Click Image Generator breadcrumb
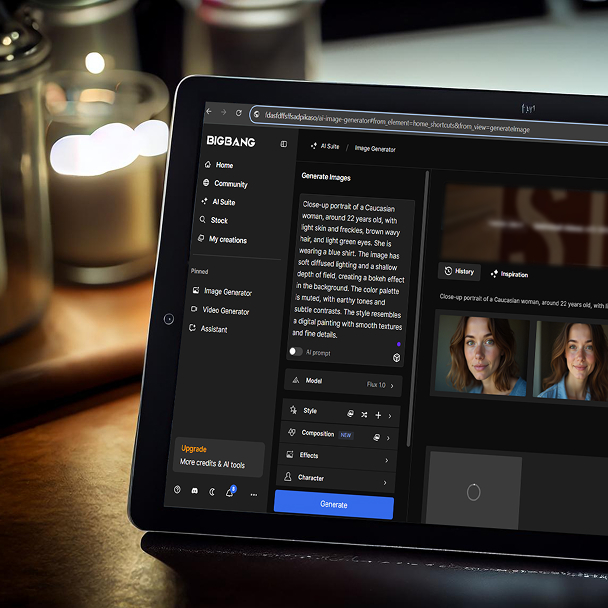608x608 pixels. point(375,149)
